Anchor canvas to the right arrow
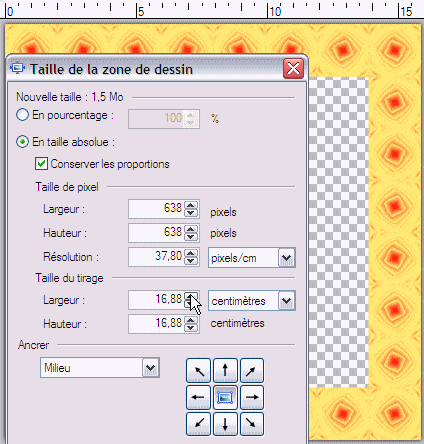 252,397
